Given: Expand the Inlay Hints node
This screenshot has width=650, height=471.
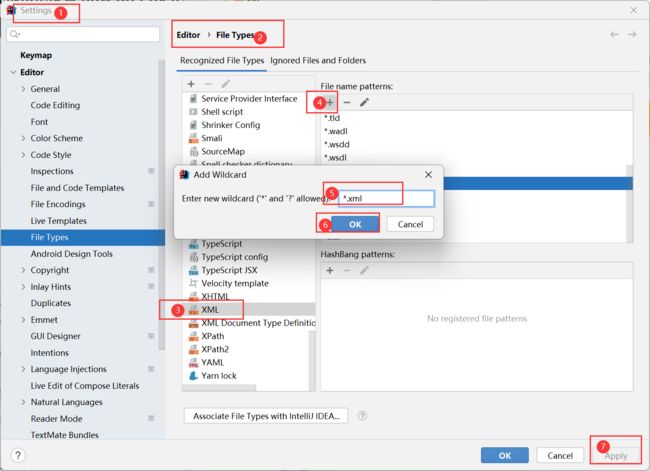Looking at the screenshot, I should pyautogui.click(x=23, y=286).
